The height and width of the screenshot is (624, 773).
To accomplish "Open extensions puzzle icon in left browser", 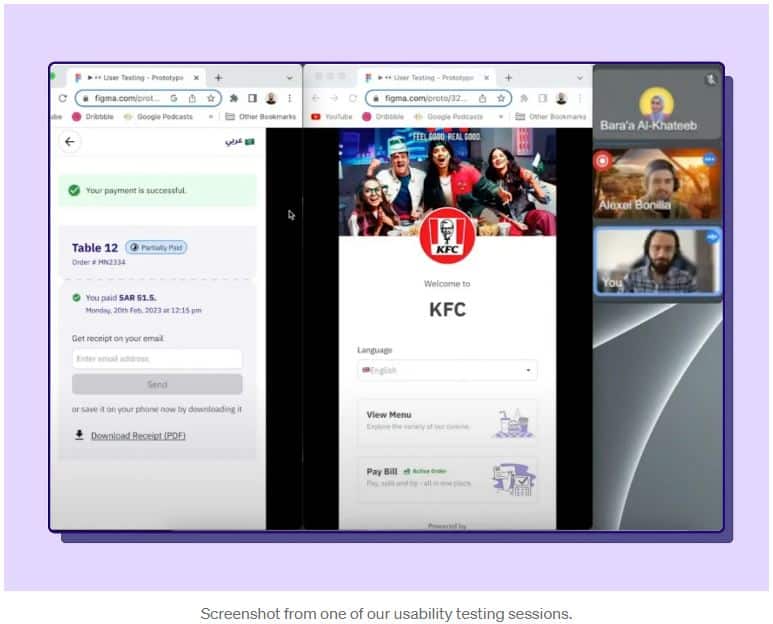I will [x=234, y=99].
